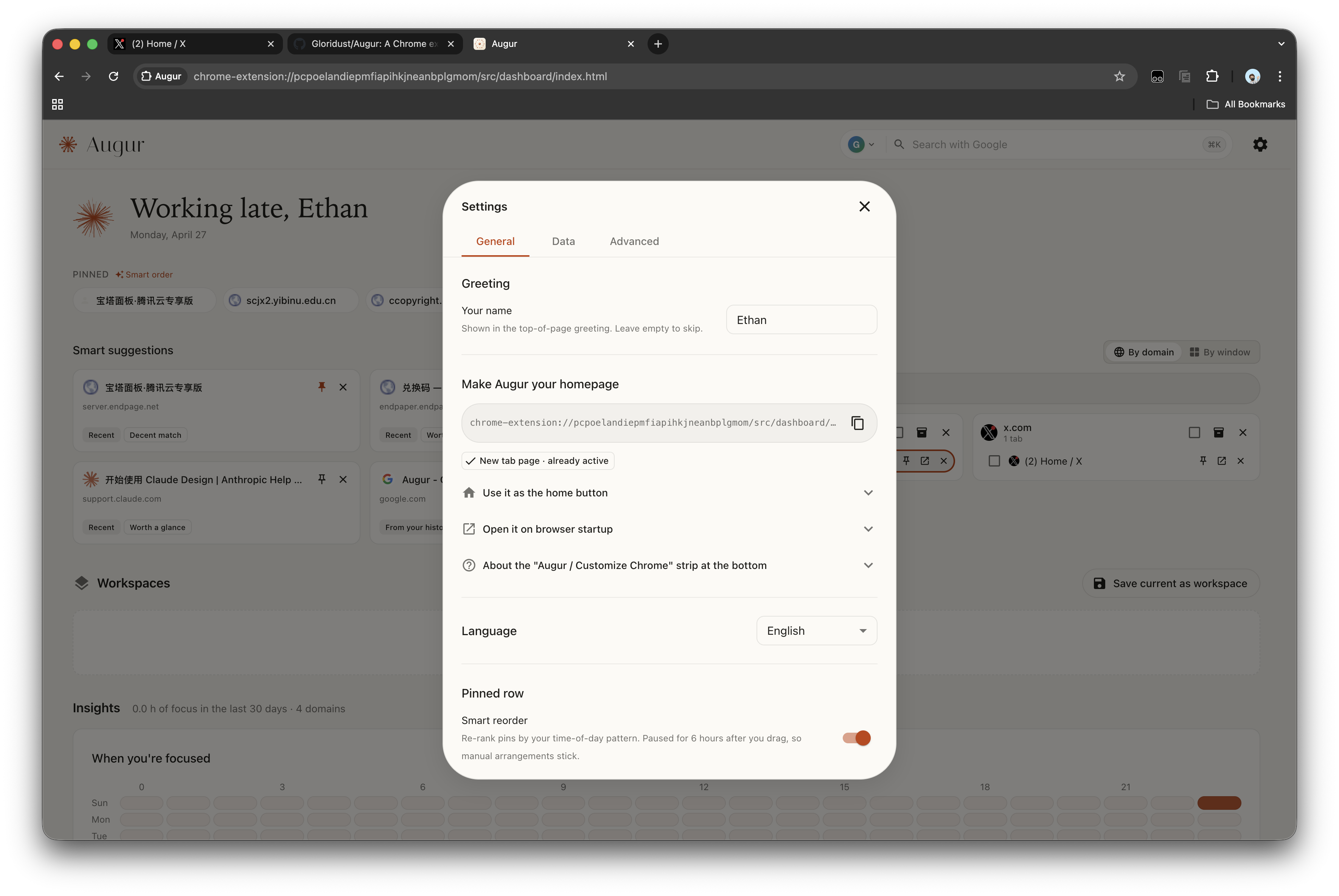
Task: Open Augur settings gear icon
Action: [1260, 144]
